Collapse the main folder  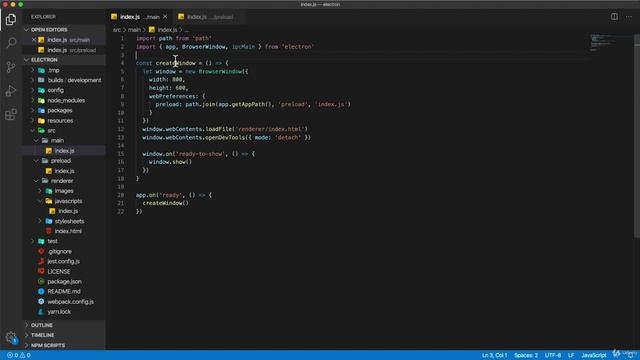tap(36, 140)
